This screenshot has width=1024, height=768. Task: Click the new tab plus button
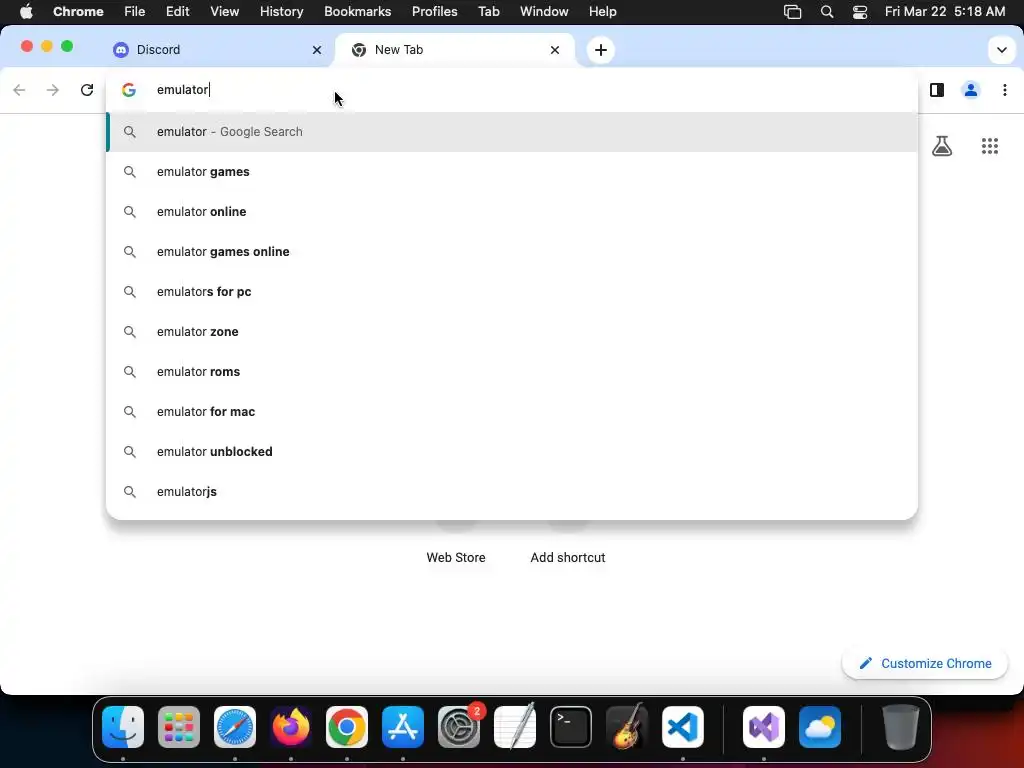(601, 50)
